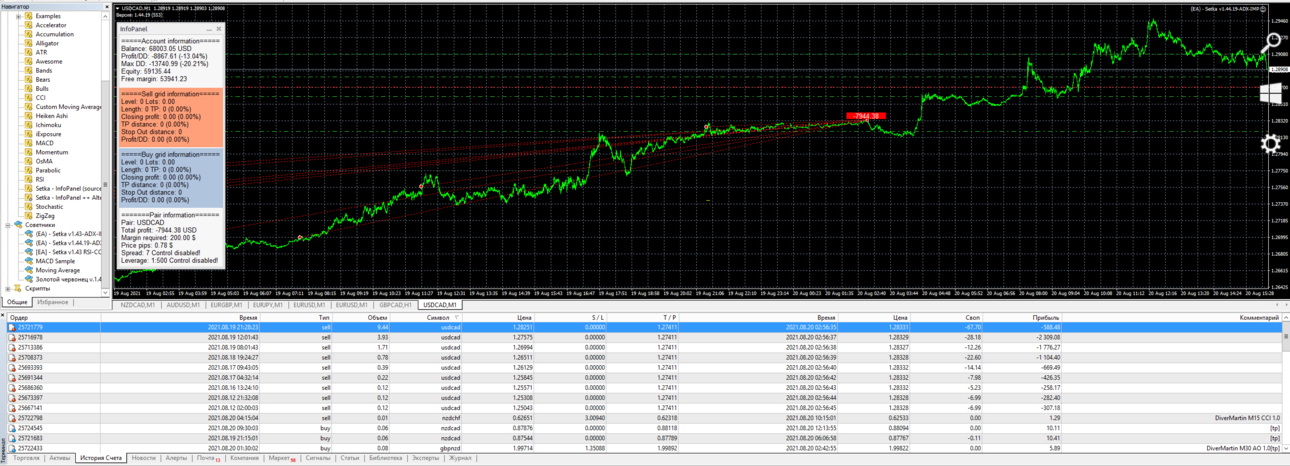1290x466 pixels.
Task: Open the Accelerator indicator in Navigator
Action: click(51, 25)
